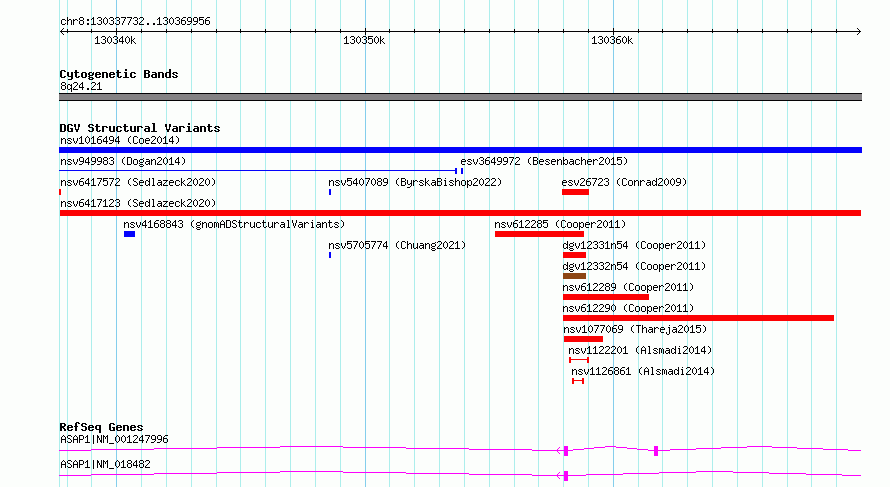890x487 pixels.
Task: Select nsv949983 (Dogan2014) label
Action: [x=123, y=161]
